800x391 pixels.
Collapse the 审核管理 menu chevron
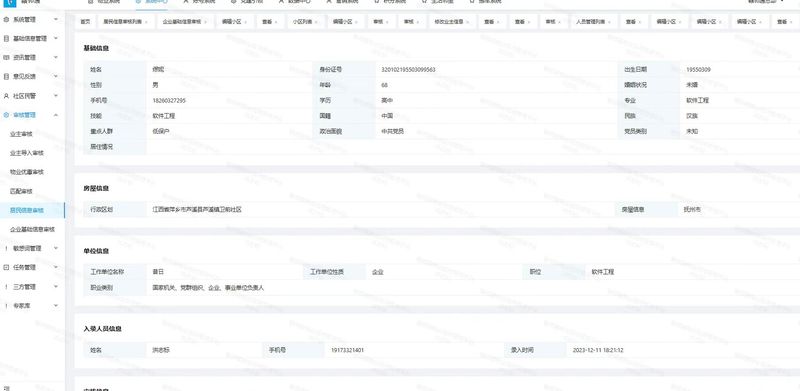coord(56,115)
